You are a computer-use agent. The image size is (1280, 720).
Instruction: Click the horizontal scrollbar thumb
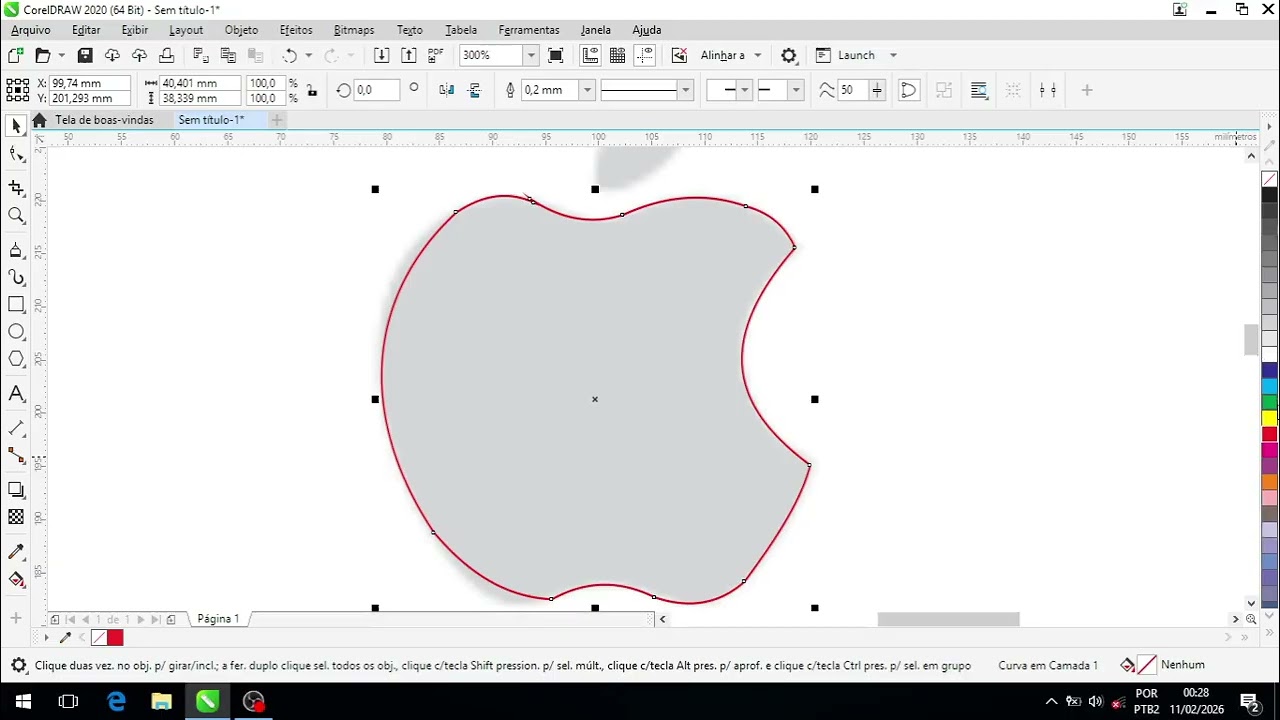pyautogui.click(x=948, y=619)
